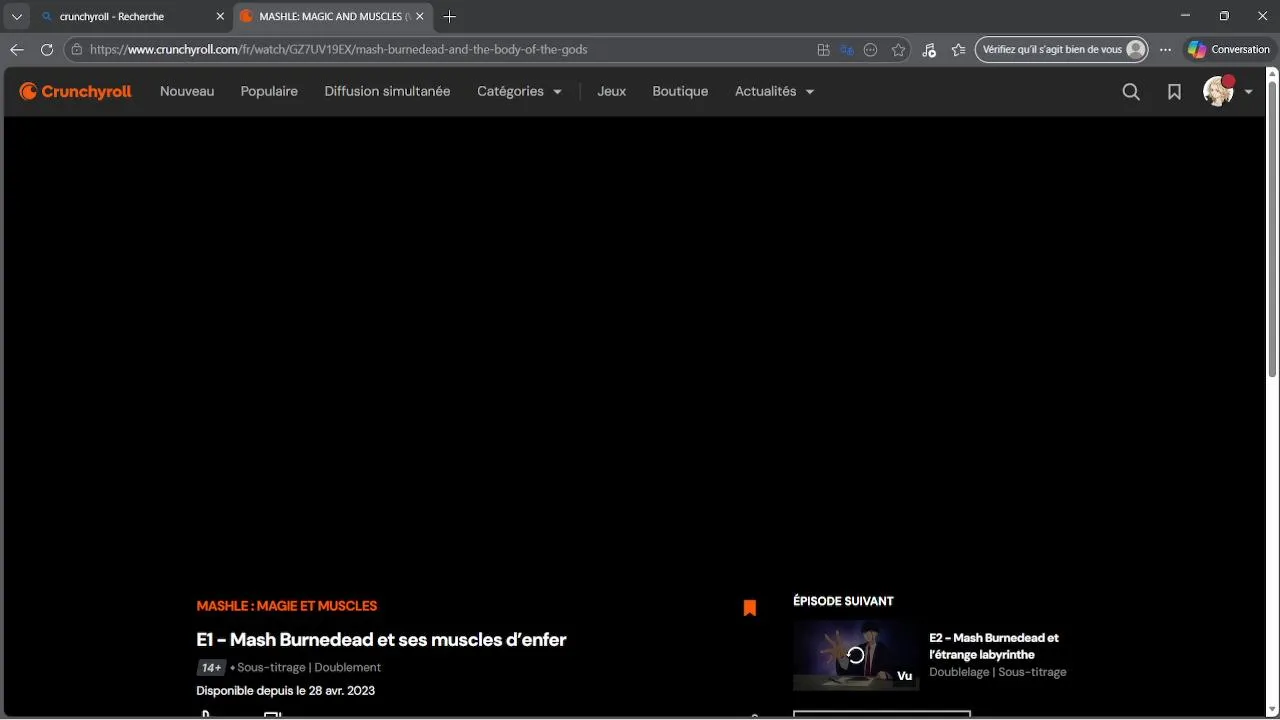Open the browser apps/extensions grid icon
This screenshot has width=1280, height=720.
coord(823,49)
